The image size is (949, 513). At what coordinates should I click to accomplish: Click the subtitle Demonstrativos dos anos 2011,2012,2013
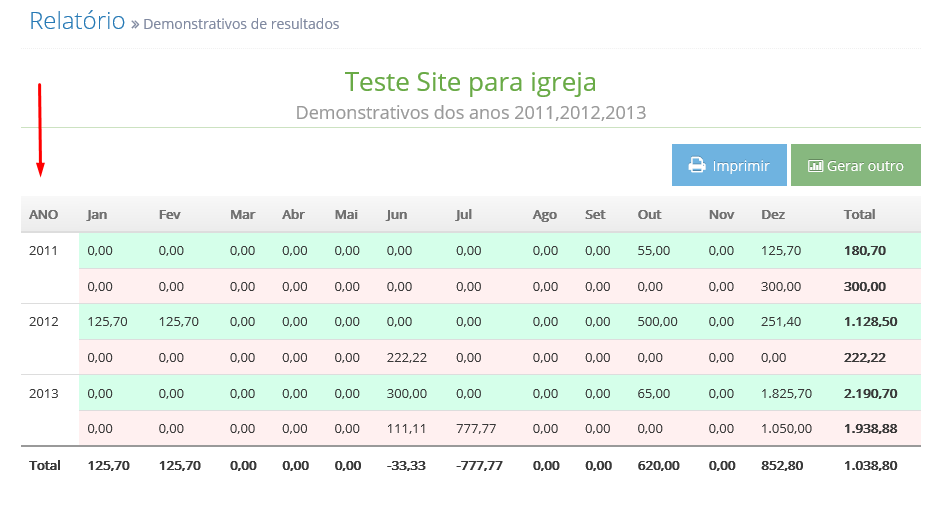coord(471,113)
